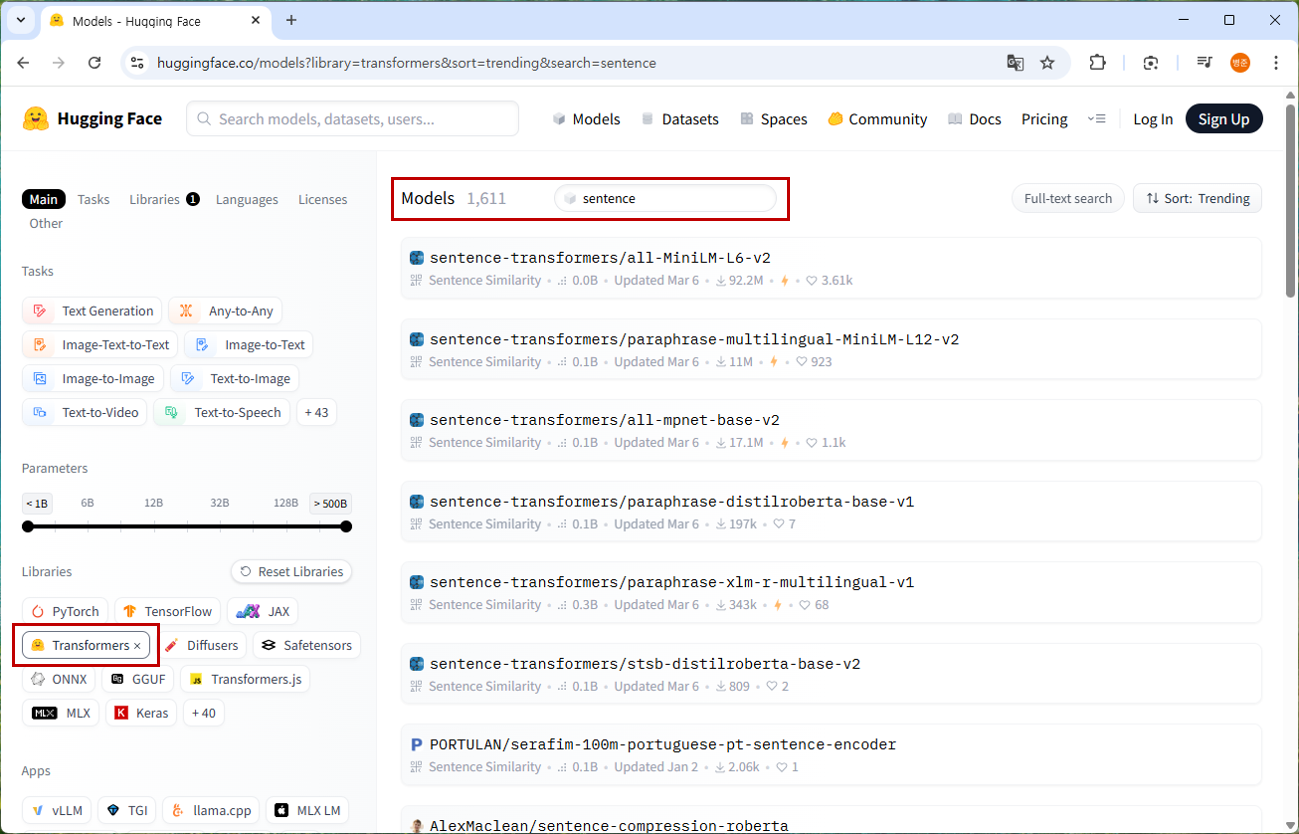
Task: Filter by GGUF library
Action: click(139, 679)
